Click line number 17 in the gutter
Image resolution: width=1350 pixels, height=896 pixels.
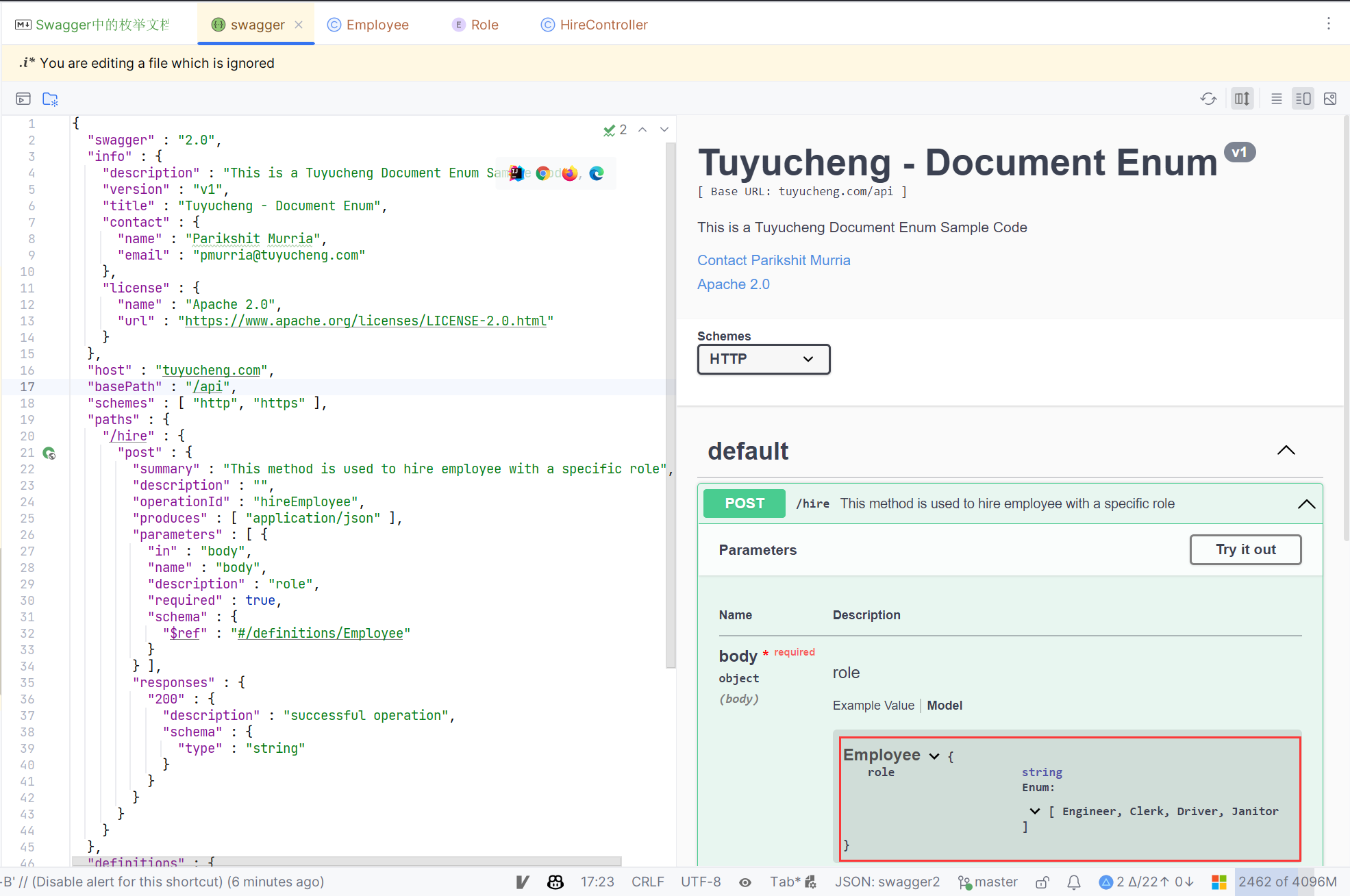27,386
